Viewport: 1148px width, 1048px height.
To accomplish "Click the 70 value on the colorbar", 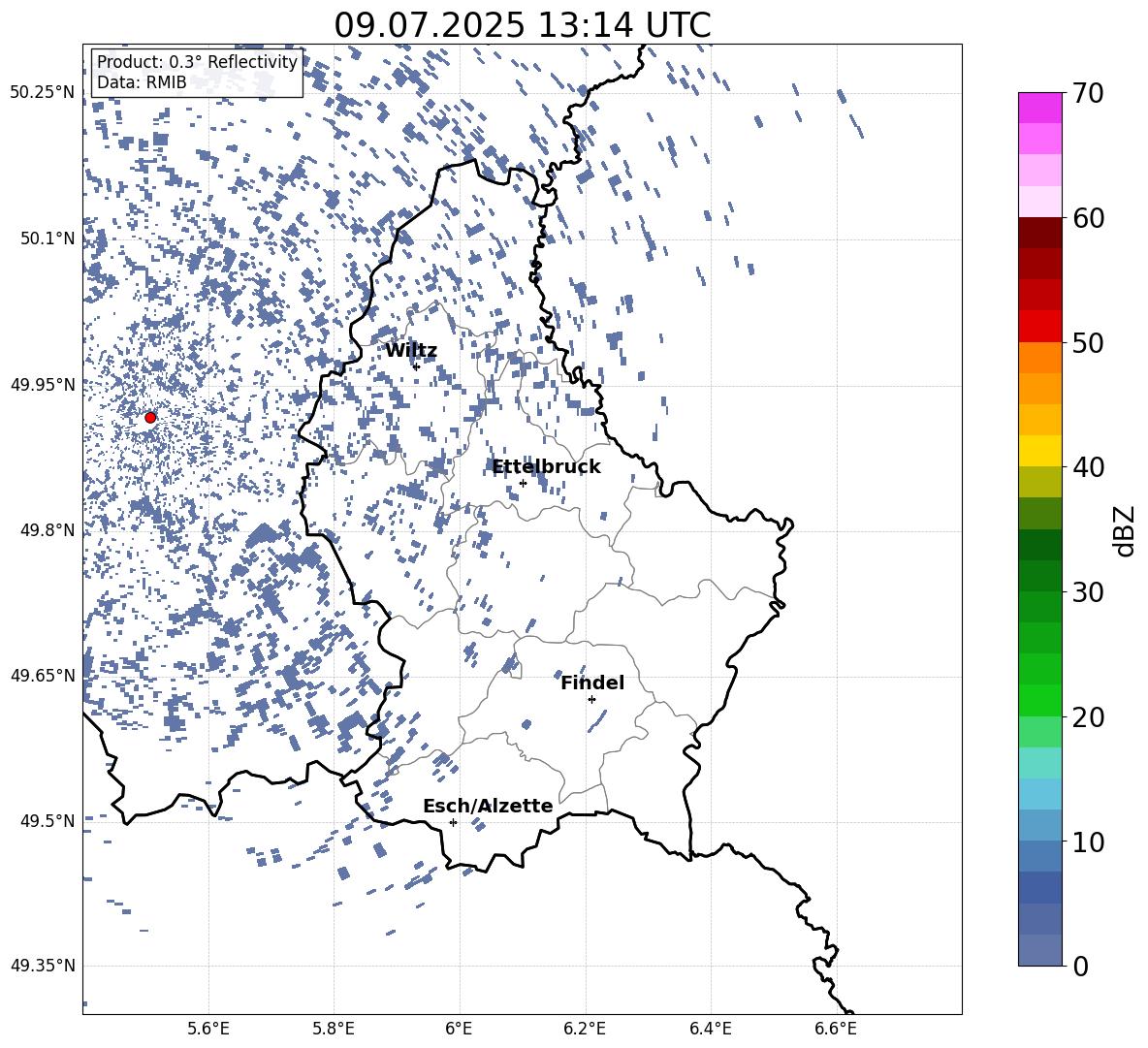I will coord(1088,93).
